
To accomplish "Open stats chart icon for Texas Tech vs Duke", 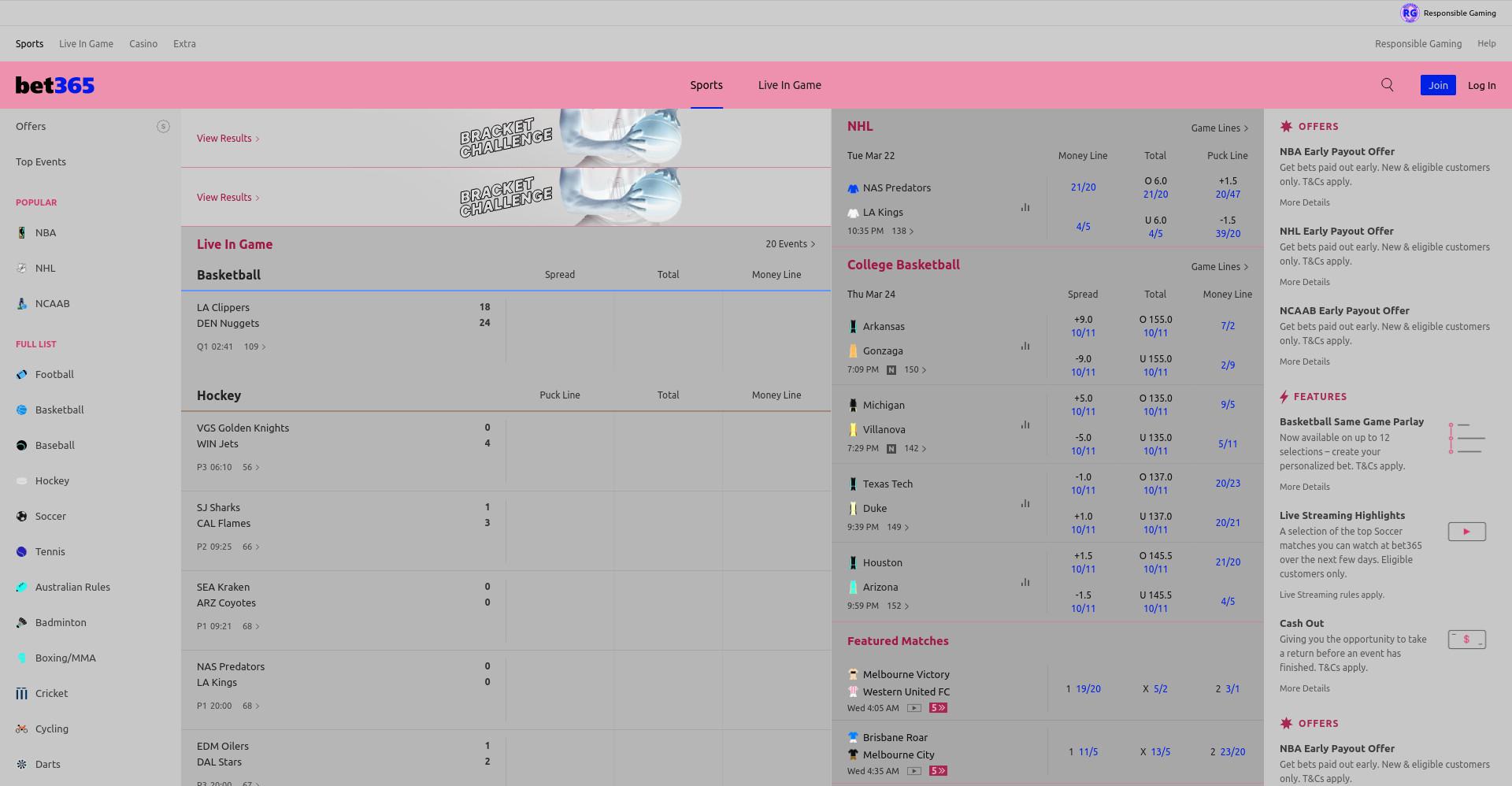I will pos(1025,503).
